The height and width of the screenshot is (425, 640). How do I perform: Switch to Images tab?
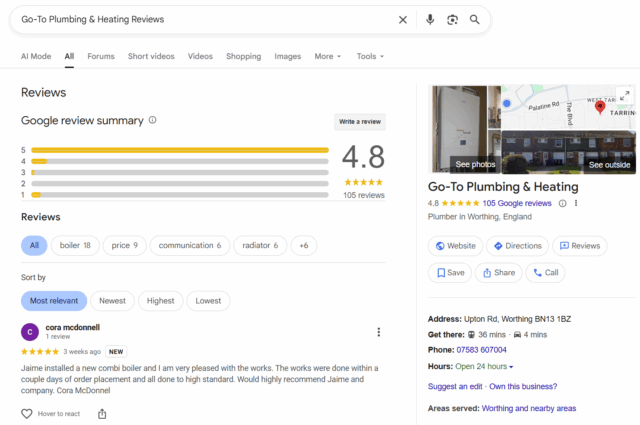287,56
